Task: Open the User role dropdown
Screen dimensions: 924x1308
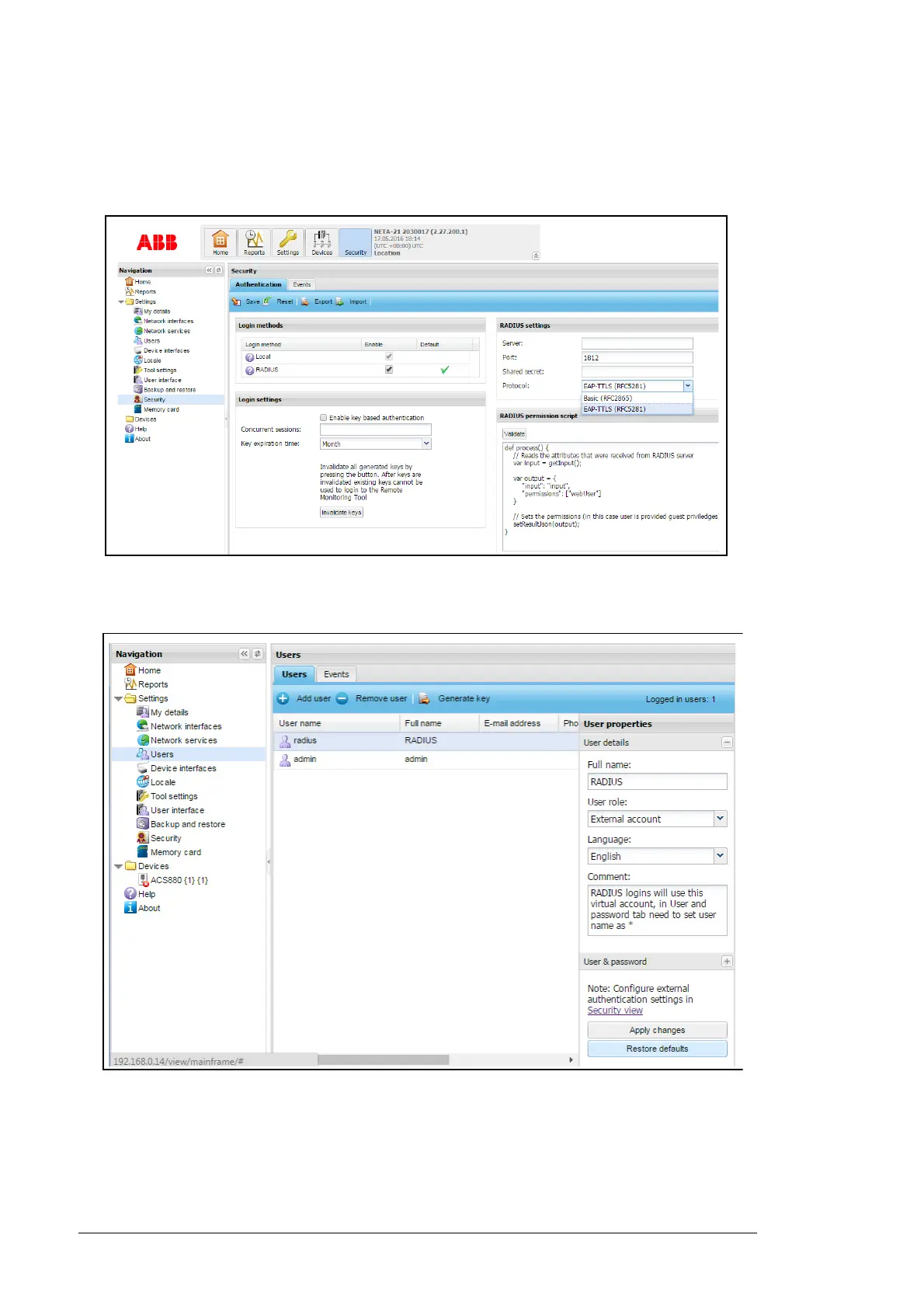Action: pyautogui.click(x=720, y=819)
